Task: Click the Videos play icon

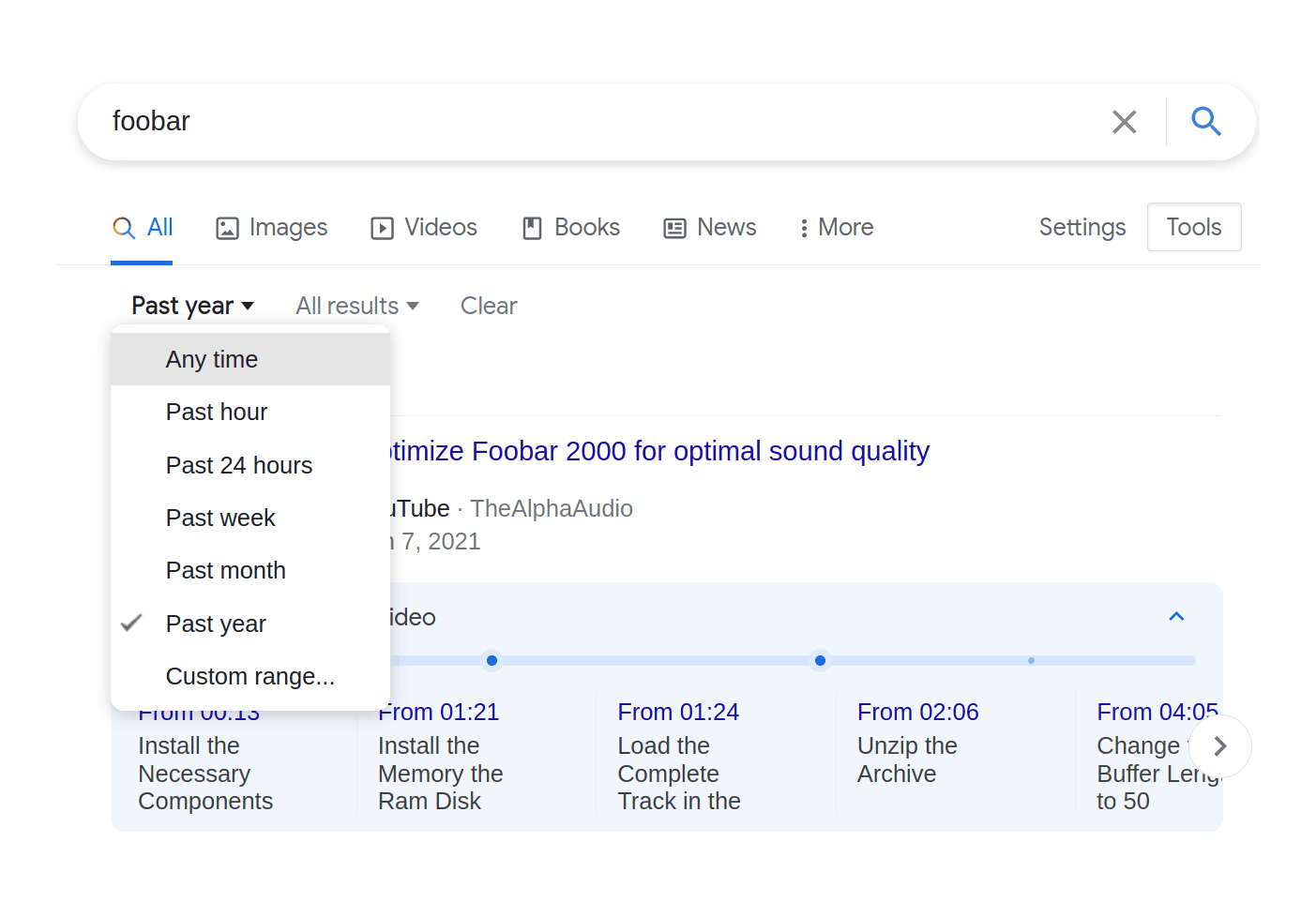Action: coord(381,227)
